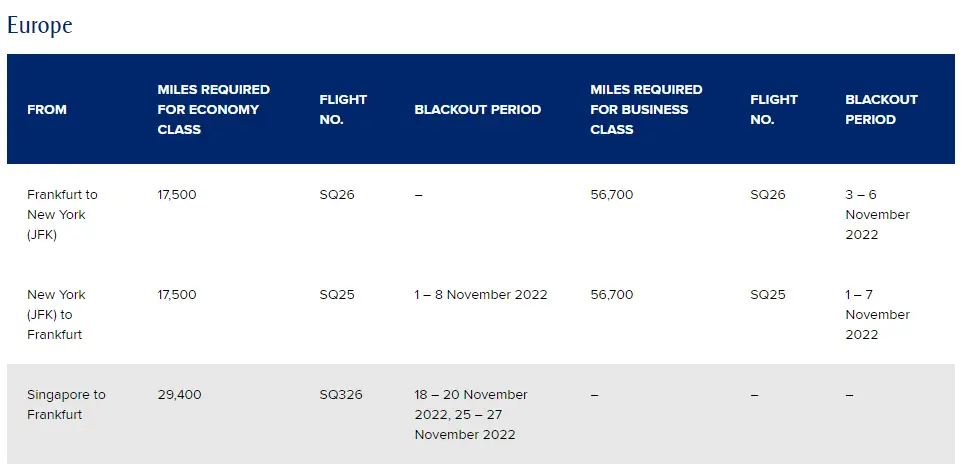The image size is (969, 473).
Task: Click the business class SQ26 flight number
Action: [768, 195]
